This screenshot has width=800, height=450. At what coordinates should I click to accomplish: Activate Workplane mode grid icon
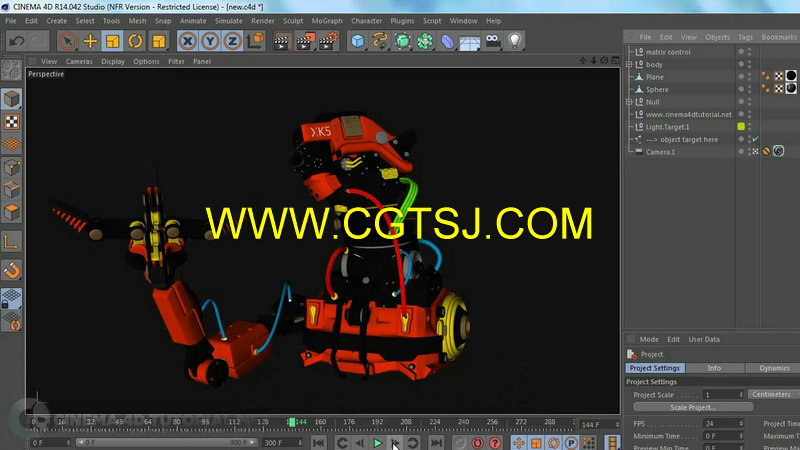tap(12, 144)
